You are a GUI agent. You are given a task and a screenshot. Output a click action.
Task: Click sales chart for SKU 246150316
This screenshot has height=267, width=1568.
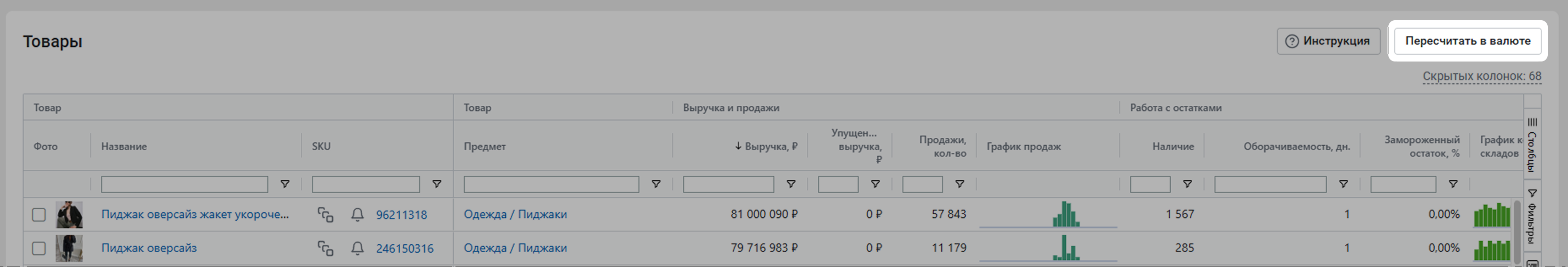coord(1048,248)
